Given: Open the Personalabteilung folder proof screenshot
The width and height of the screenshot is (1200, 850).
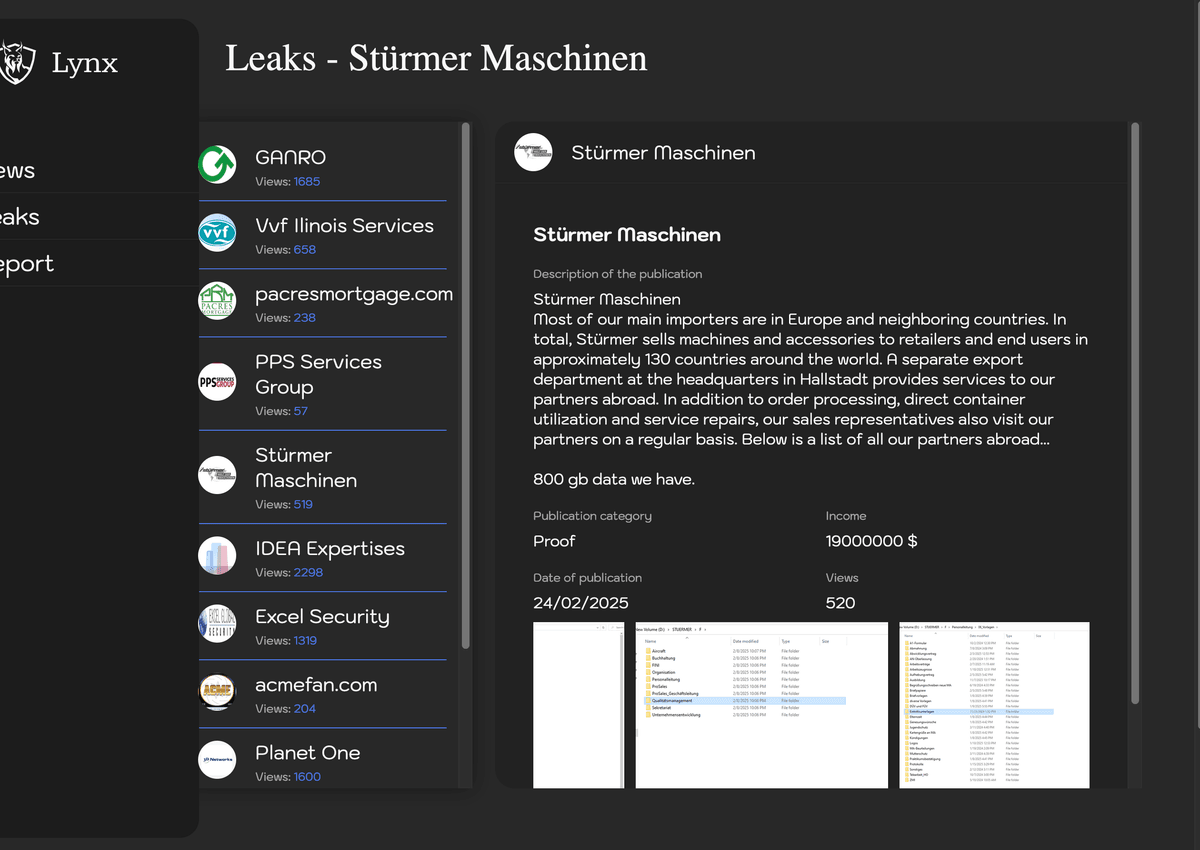Looking at the screenshot, I should [994, 705].
